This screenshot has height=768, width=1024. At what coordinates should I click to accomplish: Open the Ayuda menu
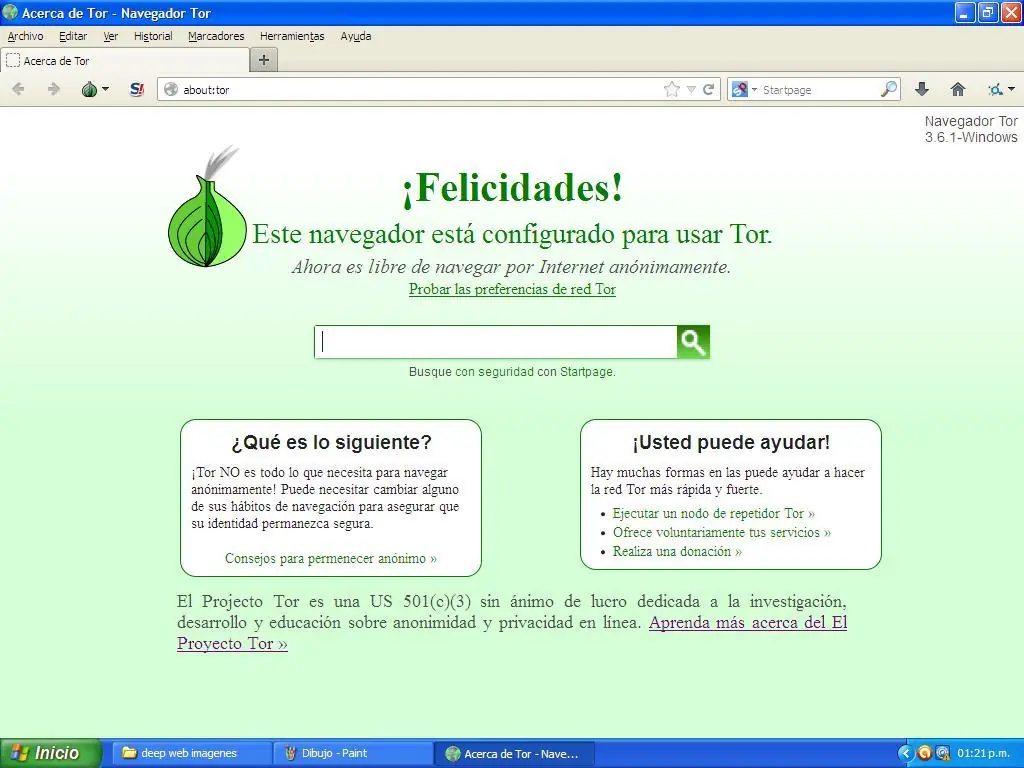tap(356, 36)
